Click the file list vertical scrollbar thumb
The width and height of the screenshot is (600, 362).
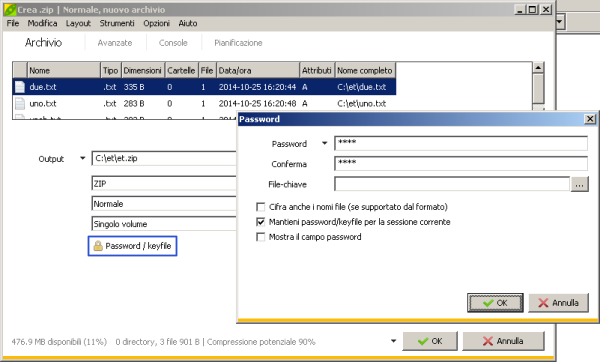538,89
